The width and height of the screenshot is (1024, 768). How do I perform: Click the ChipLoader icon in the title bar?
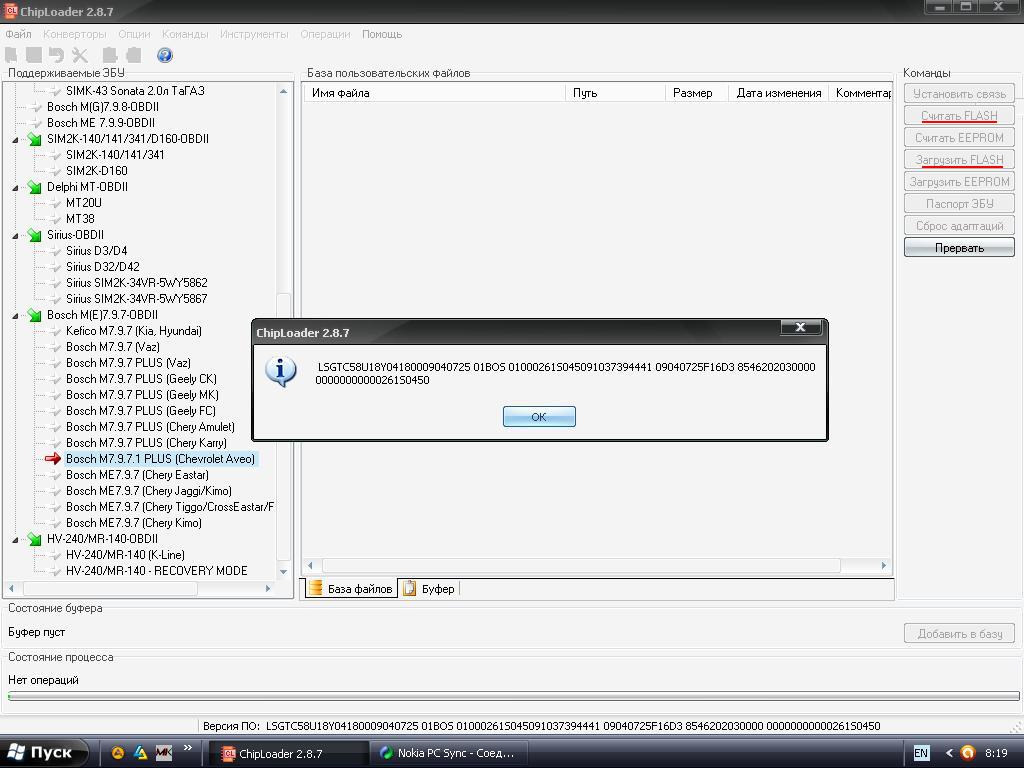tap(10, 10)
